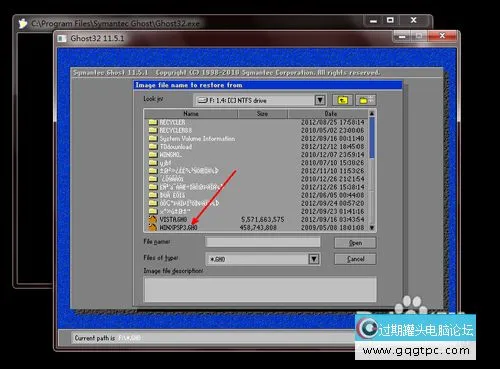Select the folder icon dated 2010/12/07

click(x=153, y=154)
